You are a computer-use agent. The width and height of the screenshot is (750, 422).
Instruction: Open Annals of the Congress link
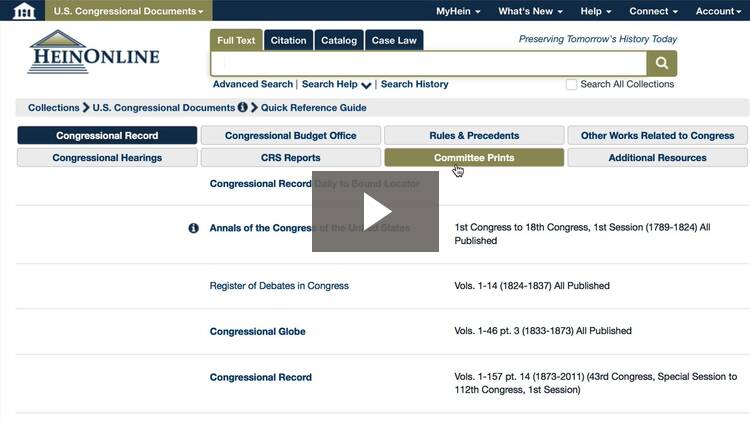[309, 228]
